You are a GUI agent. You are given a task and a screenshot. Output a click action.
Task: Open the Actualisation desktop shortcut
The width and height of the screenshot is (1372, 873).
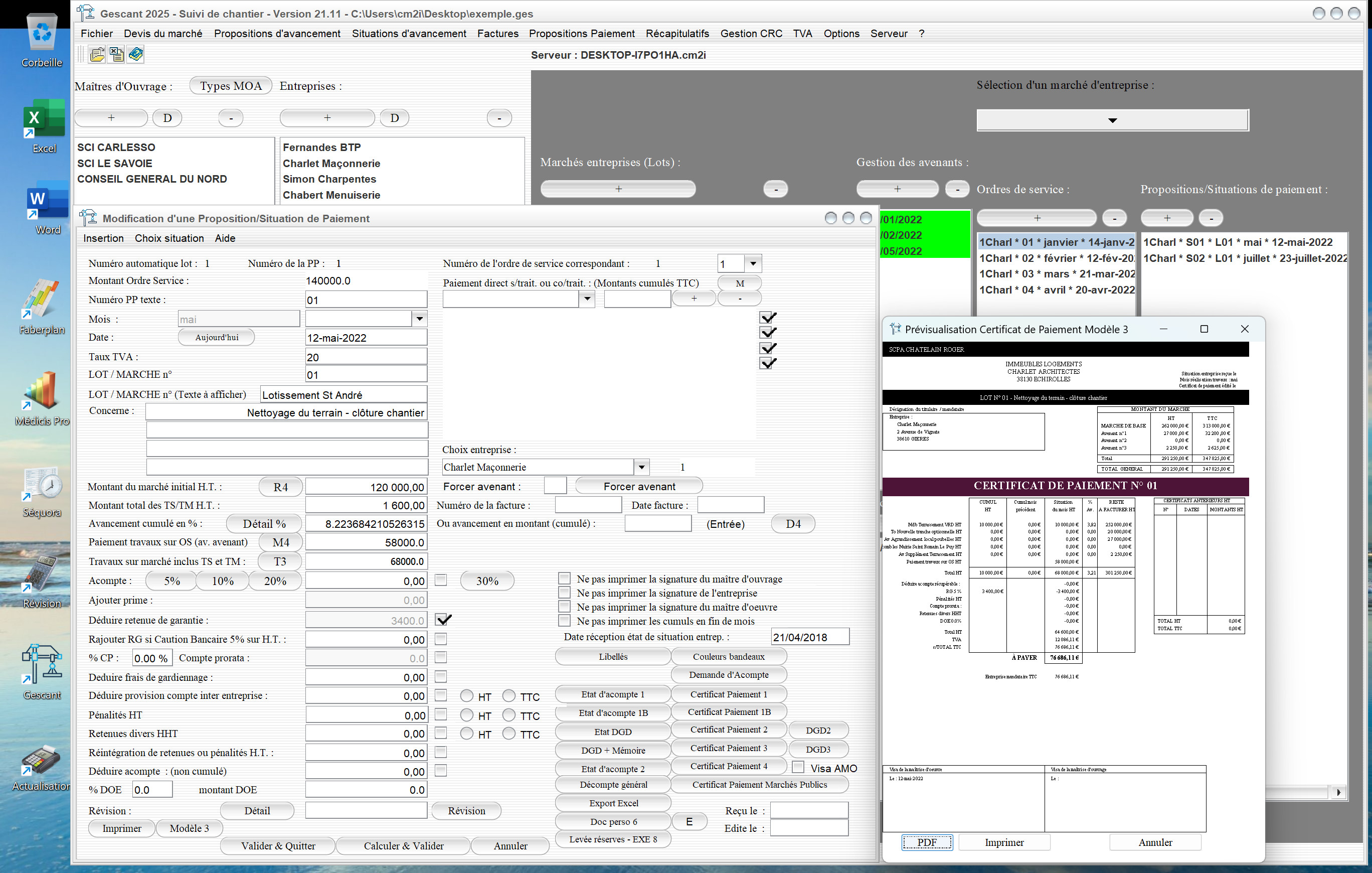pyautogui.click(x=41, y=767)
